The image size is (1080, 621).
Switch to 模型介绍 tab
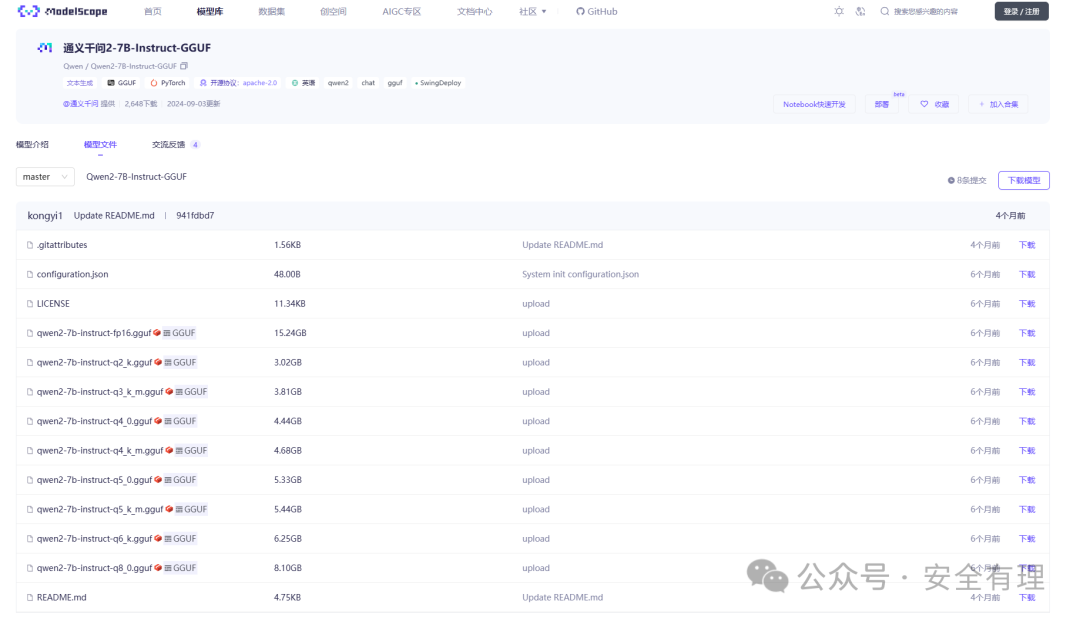pos(32,145)
